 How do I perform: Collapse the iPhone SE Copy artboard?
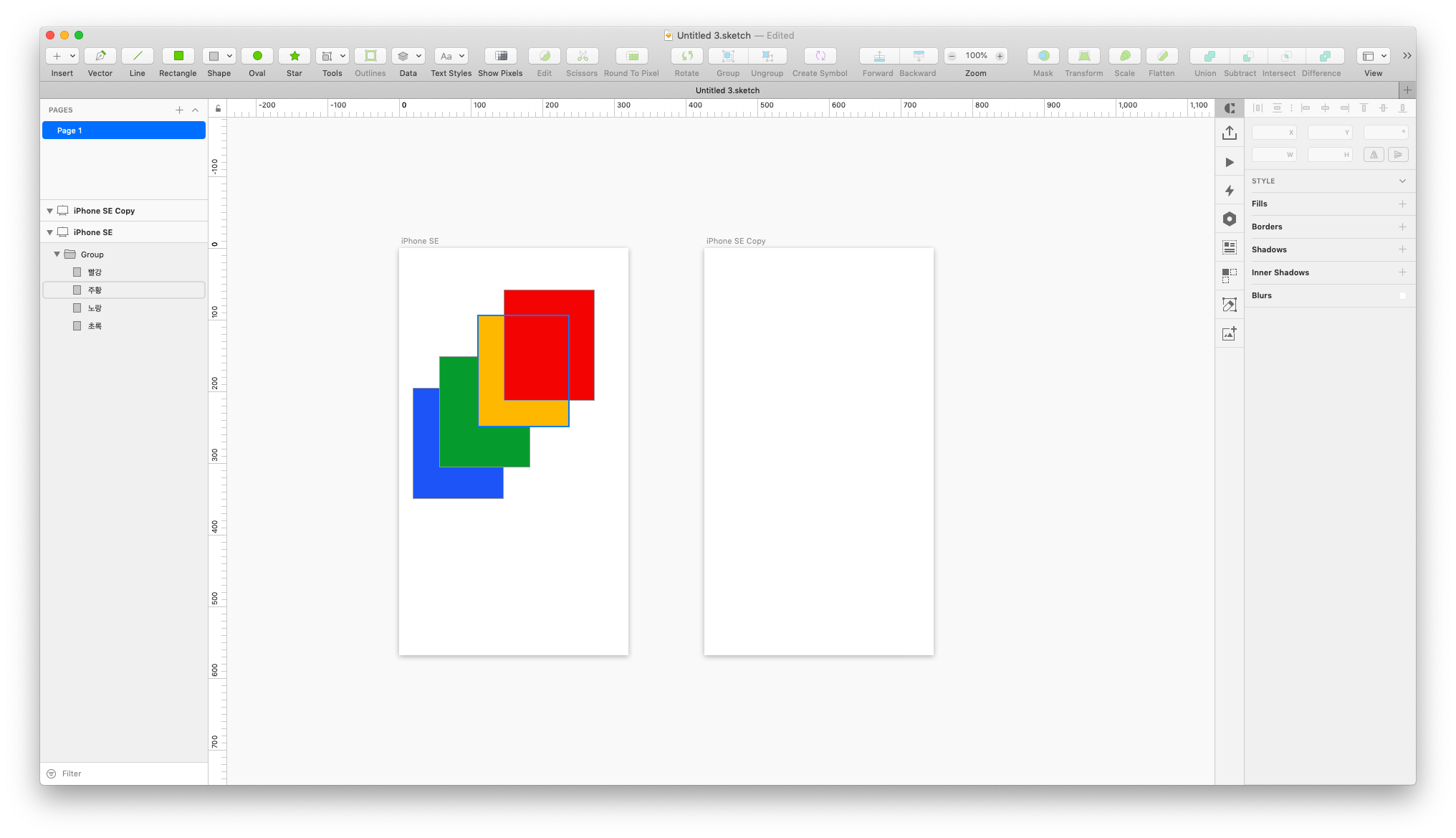tap(49, 211)
